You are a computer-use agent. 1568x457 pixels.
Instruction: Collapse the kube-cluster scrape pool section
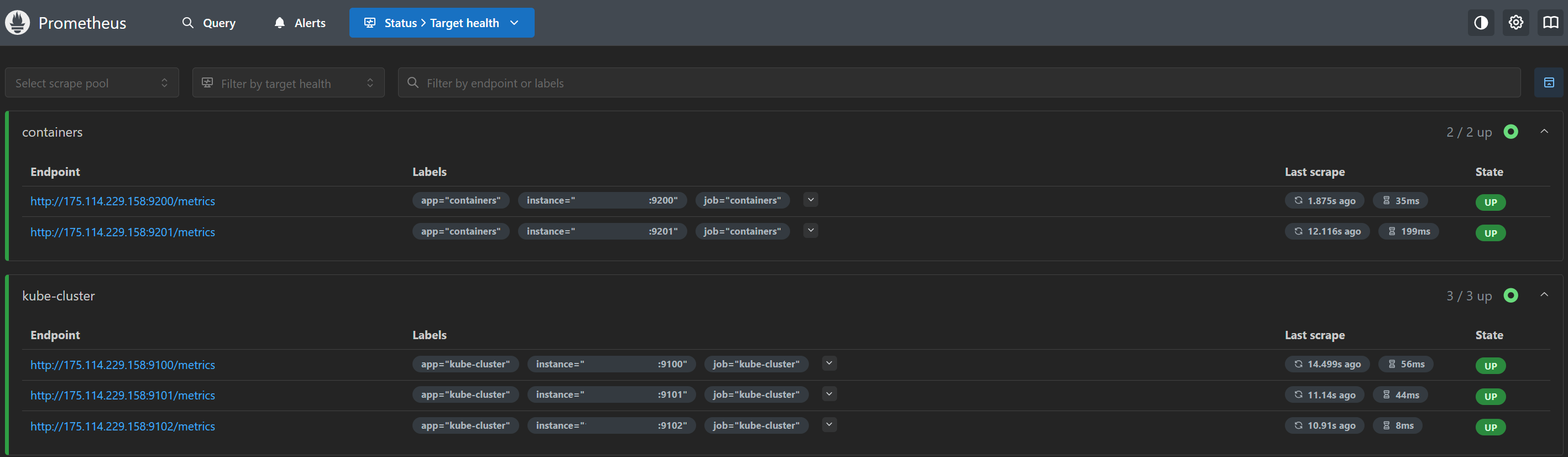tap(1544, 295)
